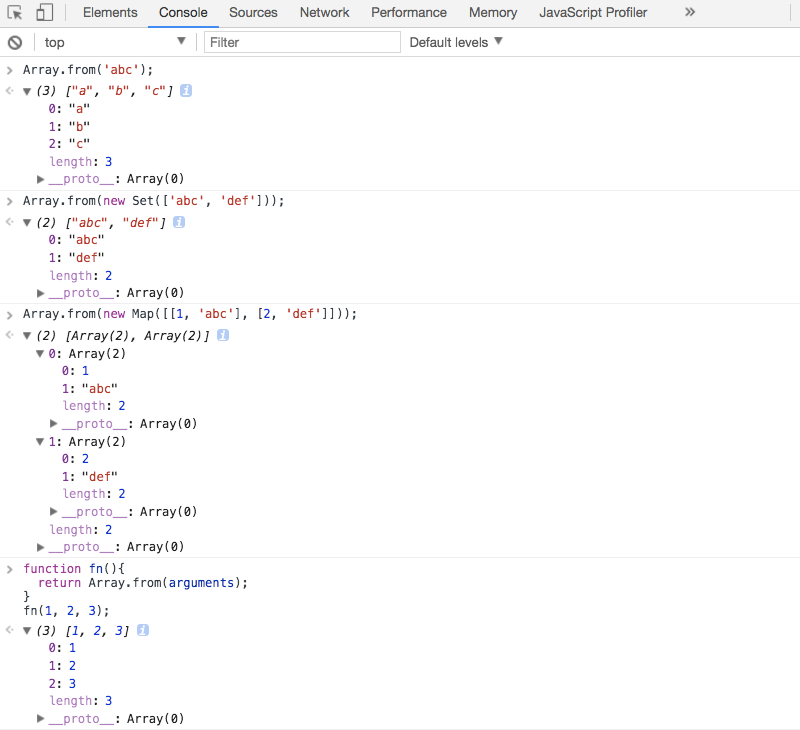
Task: Open the Network tab
Action: click(x=324, y=12)
